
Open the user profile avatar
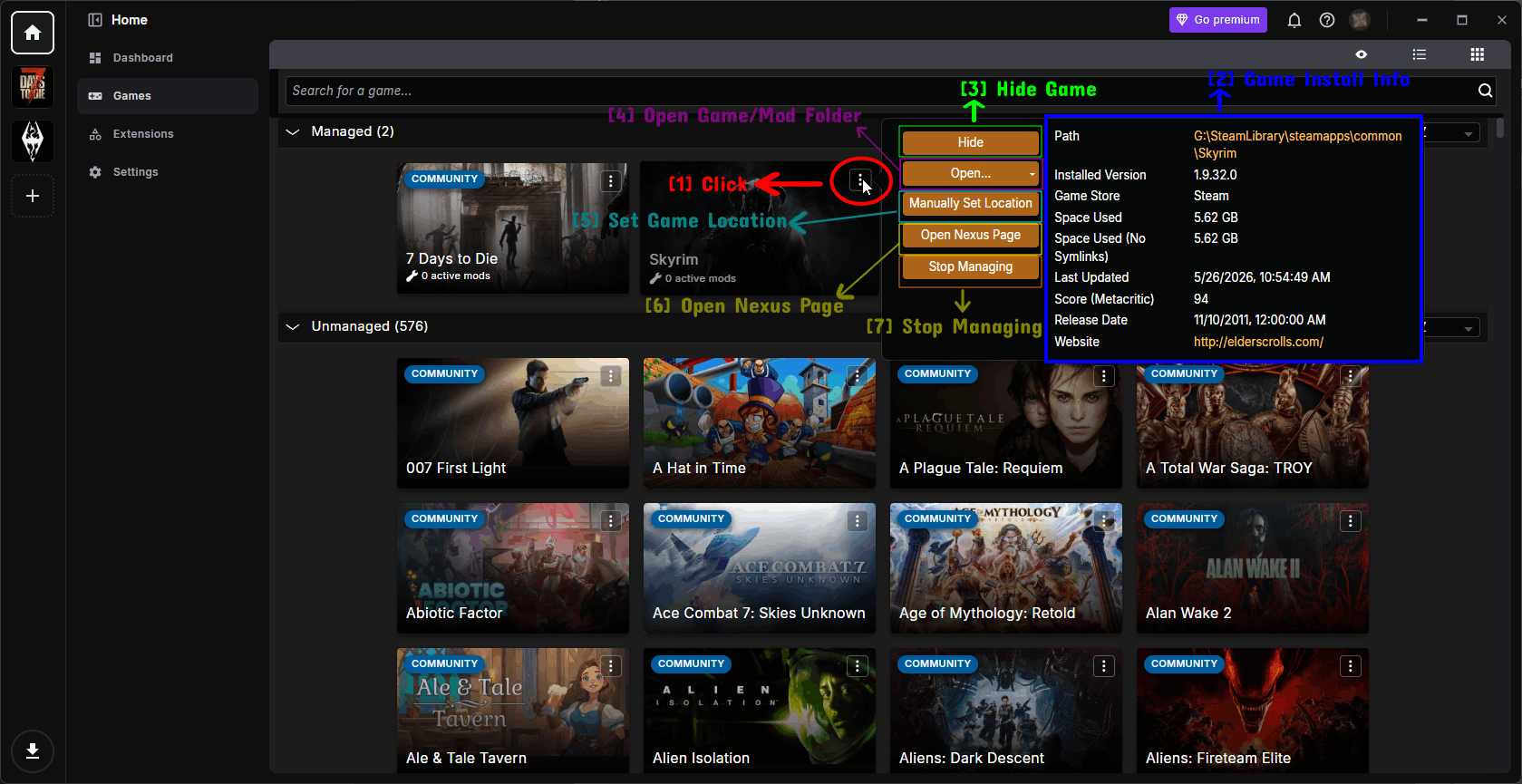click(1360, 20)
